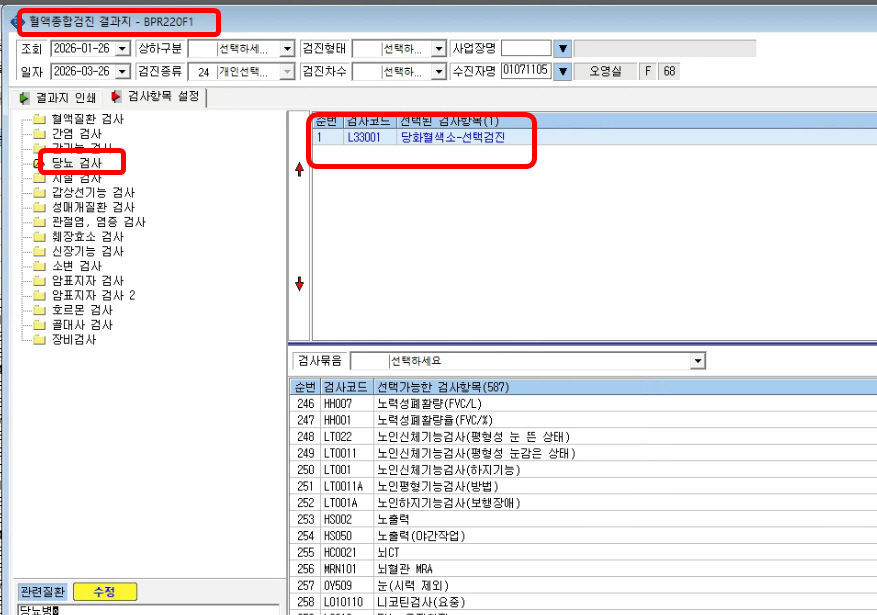Screen dimensions: 877x615
Task: Click the red up arrow icon
Action: [x=299, y=169]
